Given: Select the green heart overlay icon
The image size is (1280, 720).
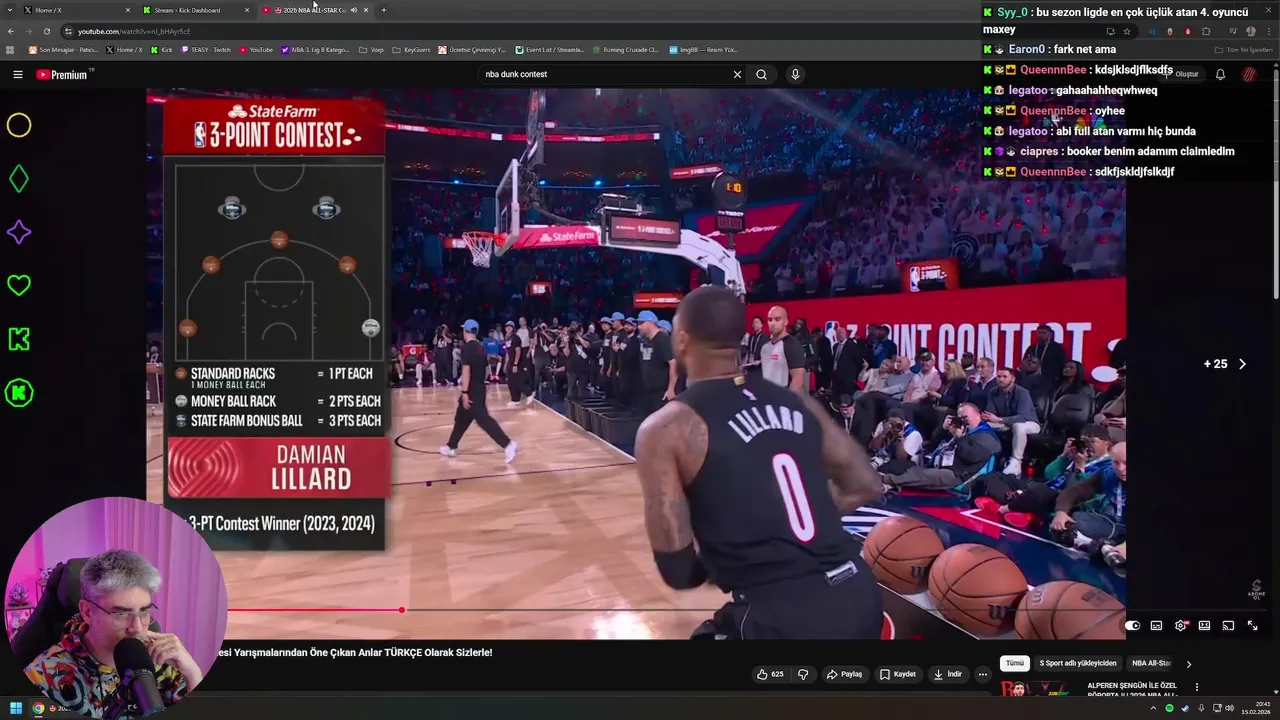Looking at the screenshot, I should (19, 286).
